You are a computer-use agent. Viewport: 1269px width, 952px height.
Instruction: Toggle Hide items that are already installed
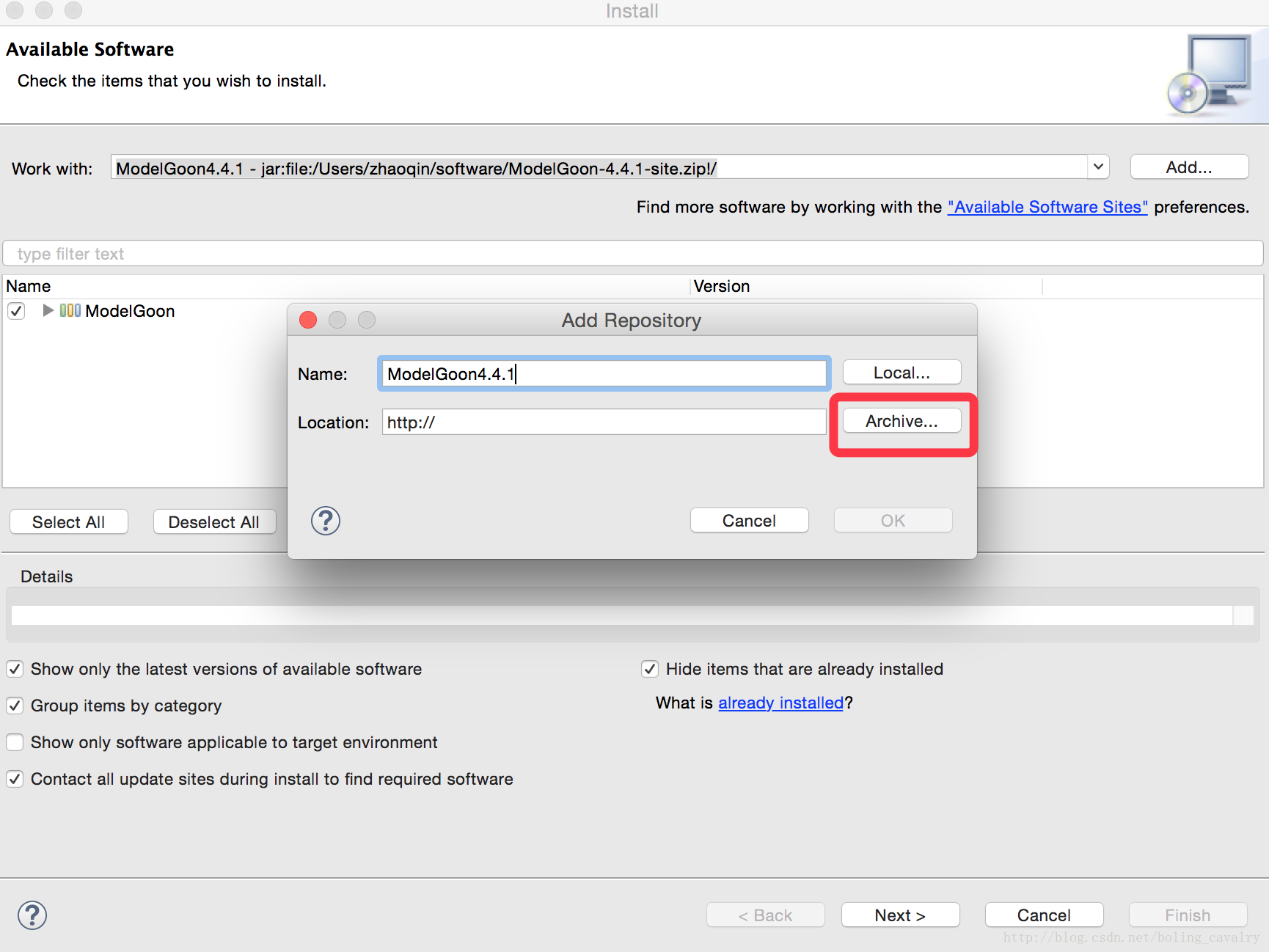(650, 669)
